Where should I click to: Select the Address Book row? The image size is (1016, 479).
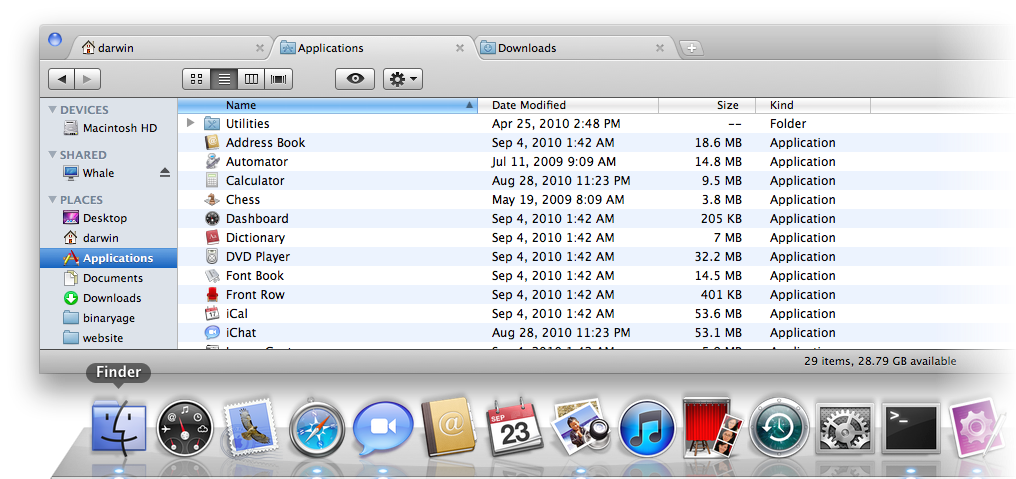pos(596,143)
